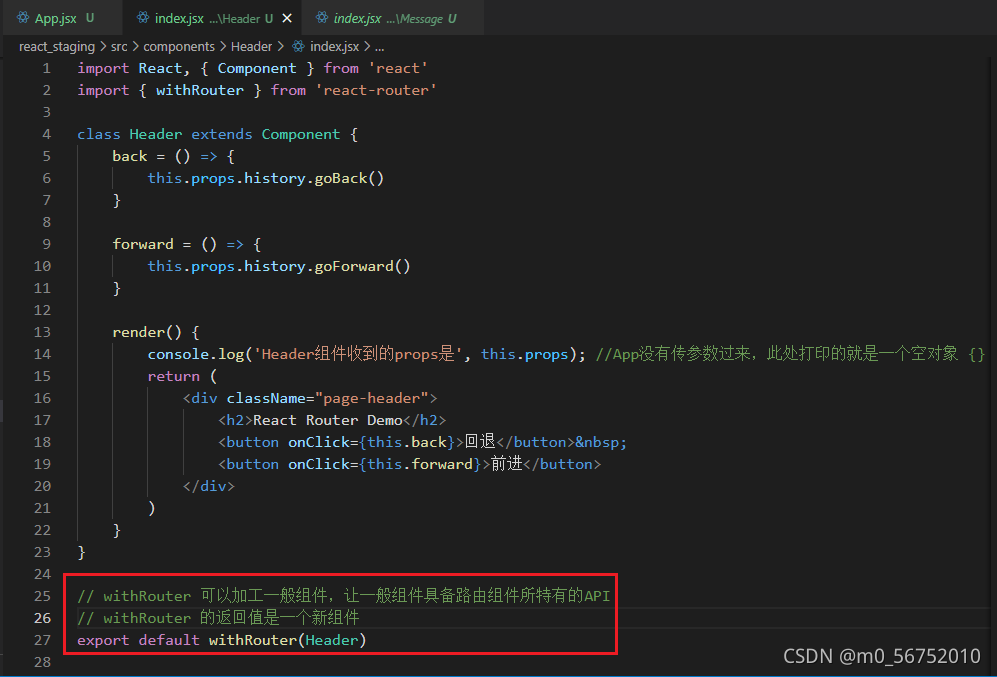Viewport: 997px width, 677px height.
Task: Click the comment text on line 25
Action: 343,596
